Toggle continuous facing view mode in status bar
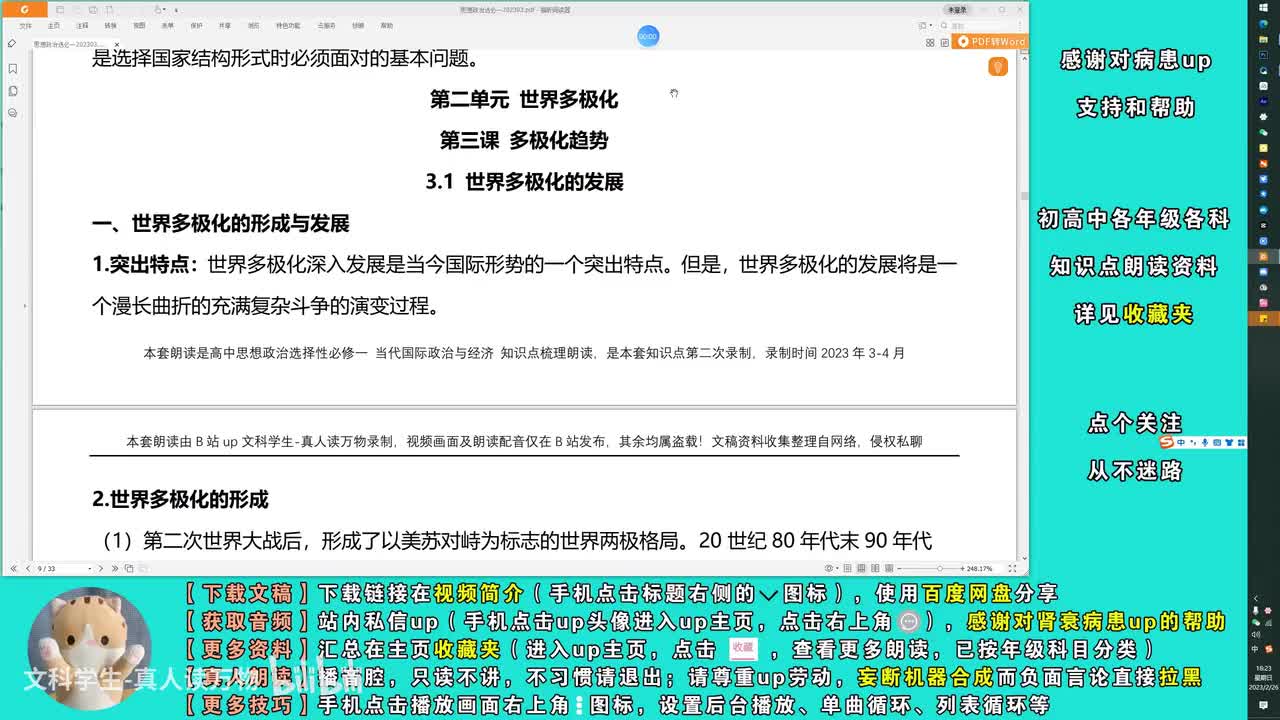This screenshot has width=1280, height=720. click(888, 568)
